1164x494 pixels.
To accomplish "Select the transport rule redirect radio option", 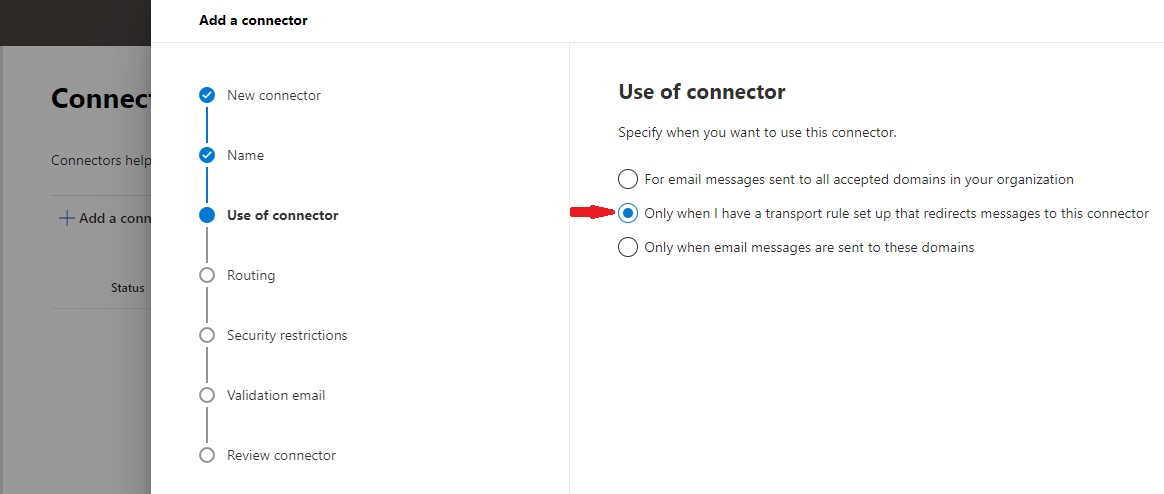I will pos(628,213).
